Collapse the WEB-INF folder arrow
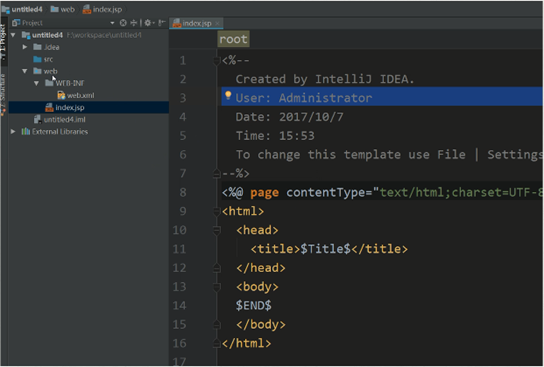 [x=36, y=83]
